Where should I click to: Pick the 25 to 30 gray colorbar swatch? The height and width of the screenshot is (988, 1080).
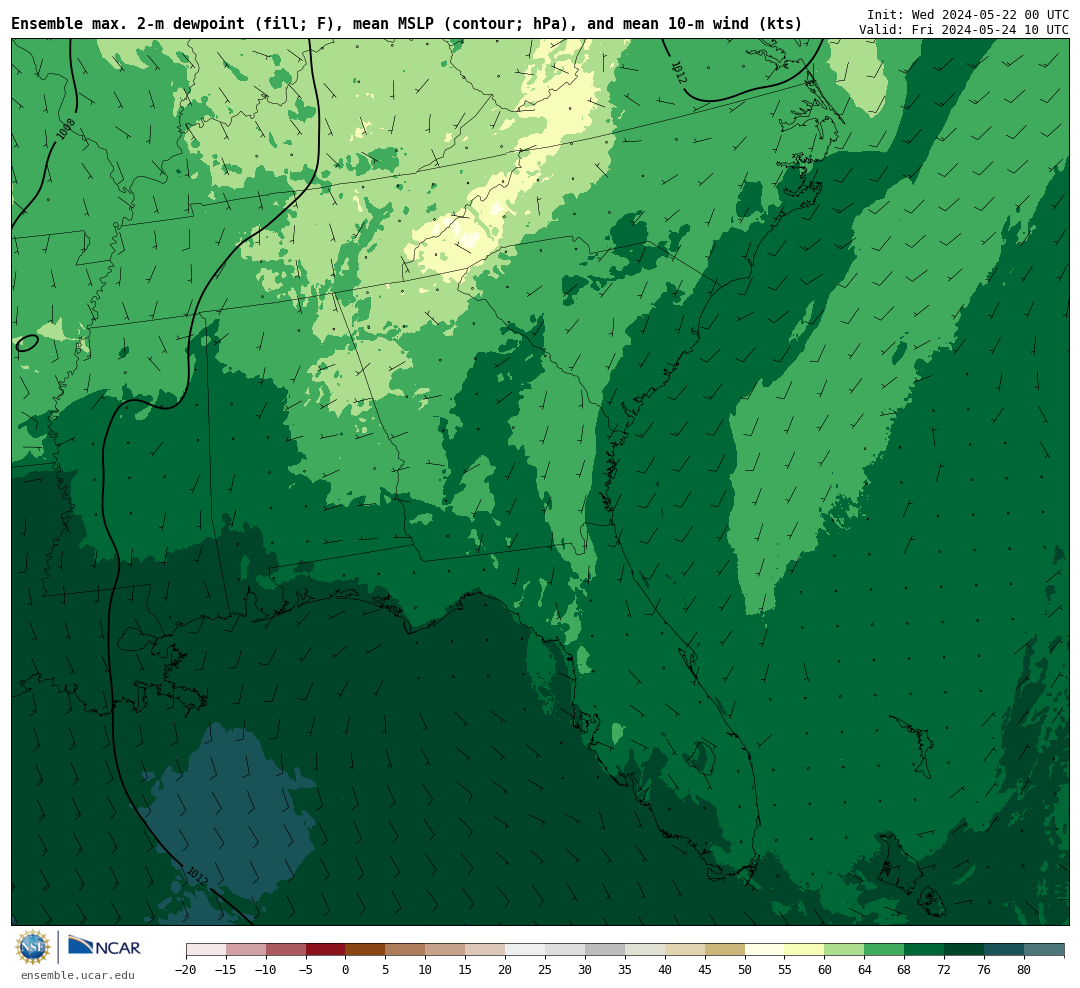(x=565, y=950)
